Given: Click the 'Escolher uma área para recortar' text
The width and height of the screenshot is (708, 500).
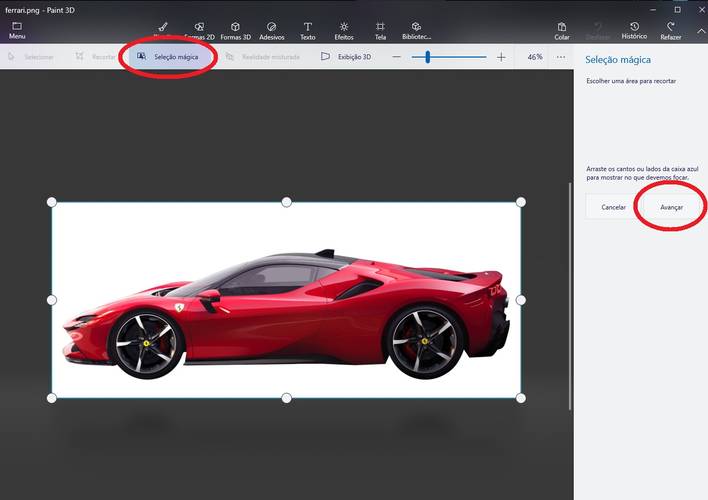Looking at the screenshot, I should point(631,81).
